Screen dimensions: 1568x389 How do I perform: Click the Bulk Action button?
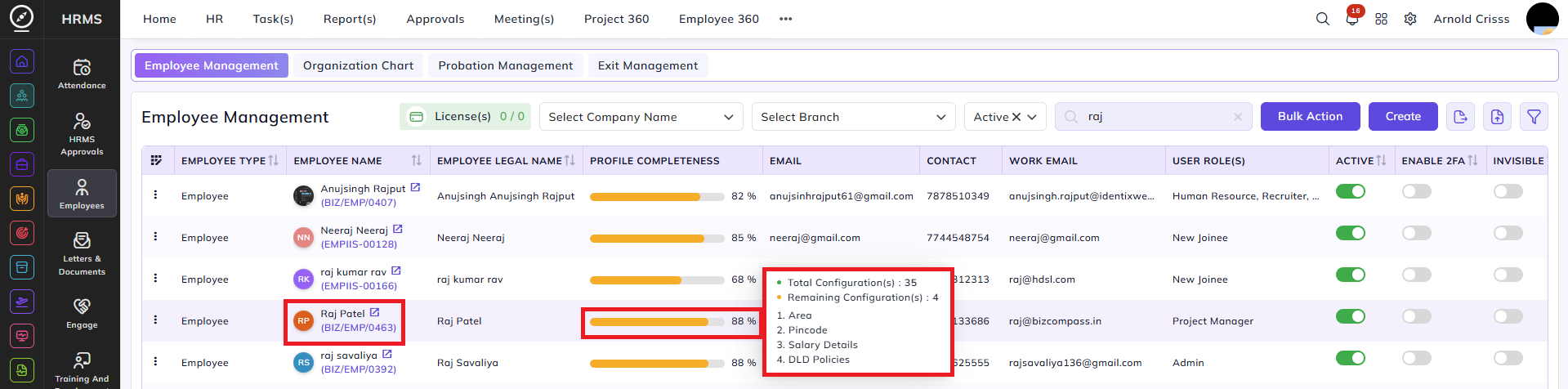pos(1310,116)
